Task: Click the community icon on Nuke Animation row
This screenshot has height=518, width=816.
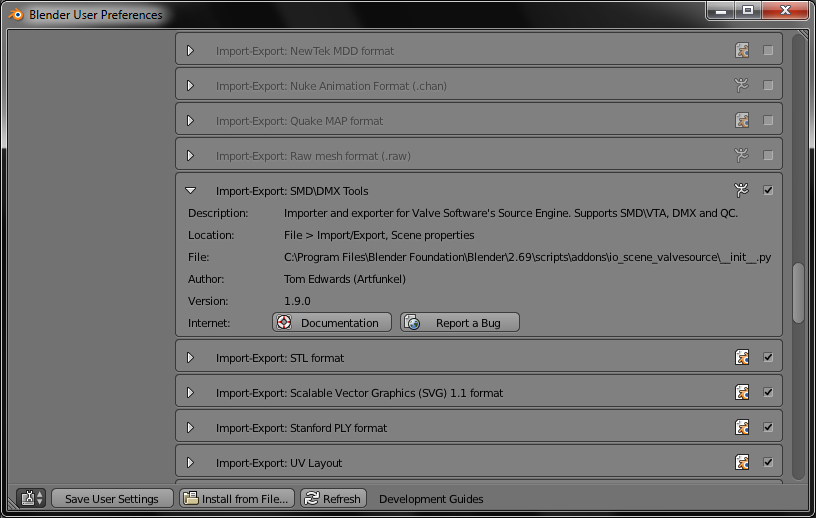Action: point(742,86)
